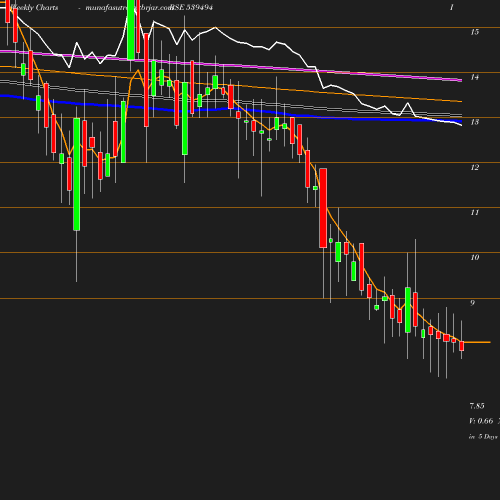Select the price axis label 14

[475, 77]
